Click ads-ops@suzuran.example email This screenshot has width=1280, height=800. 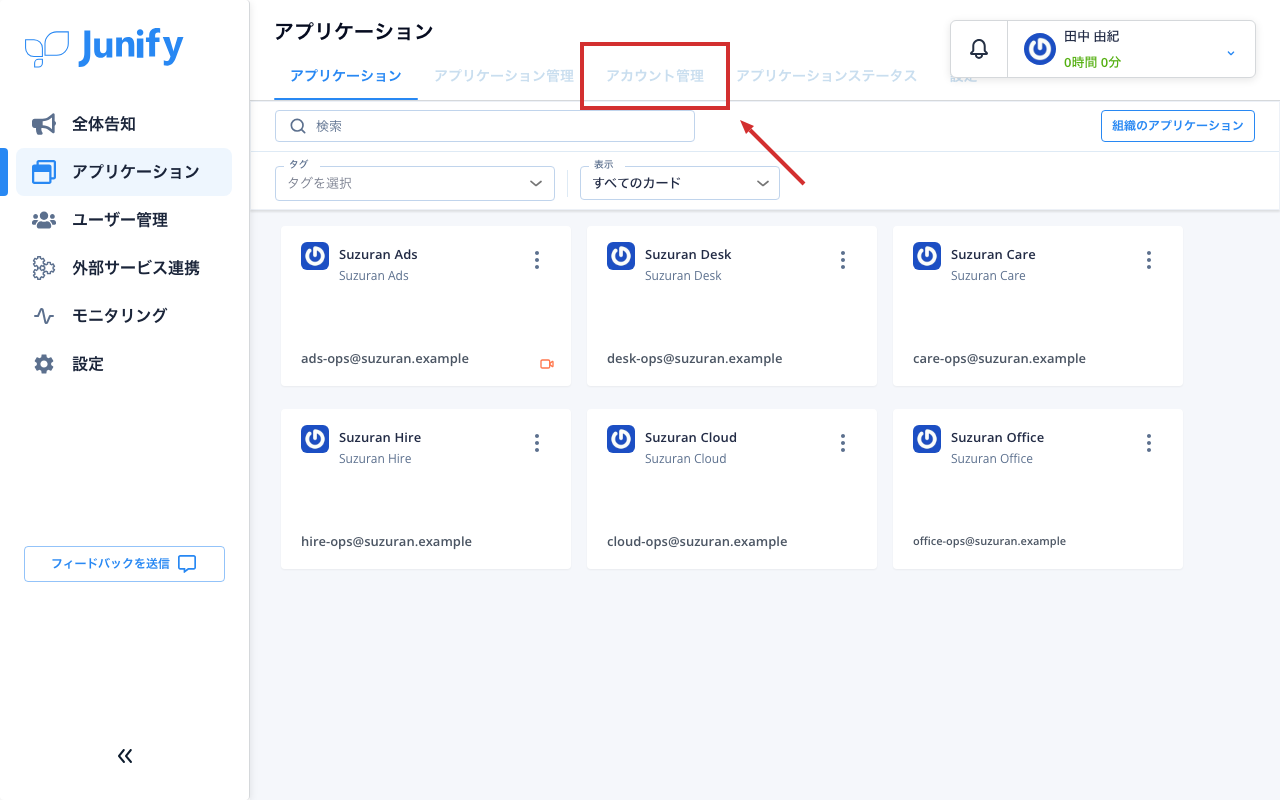(385, 358)
